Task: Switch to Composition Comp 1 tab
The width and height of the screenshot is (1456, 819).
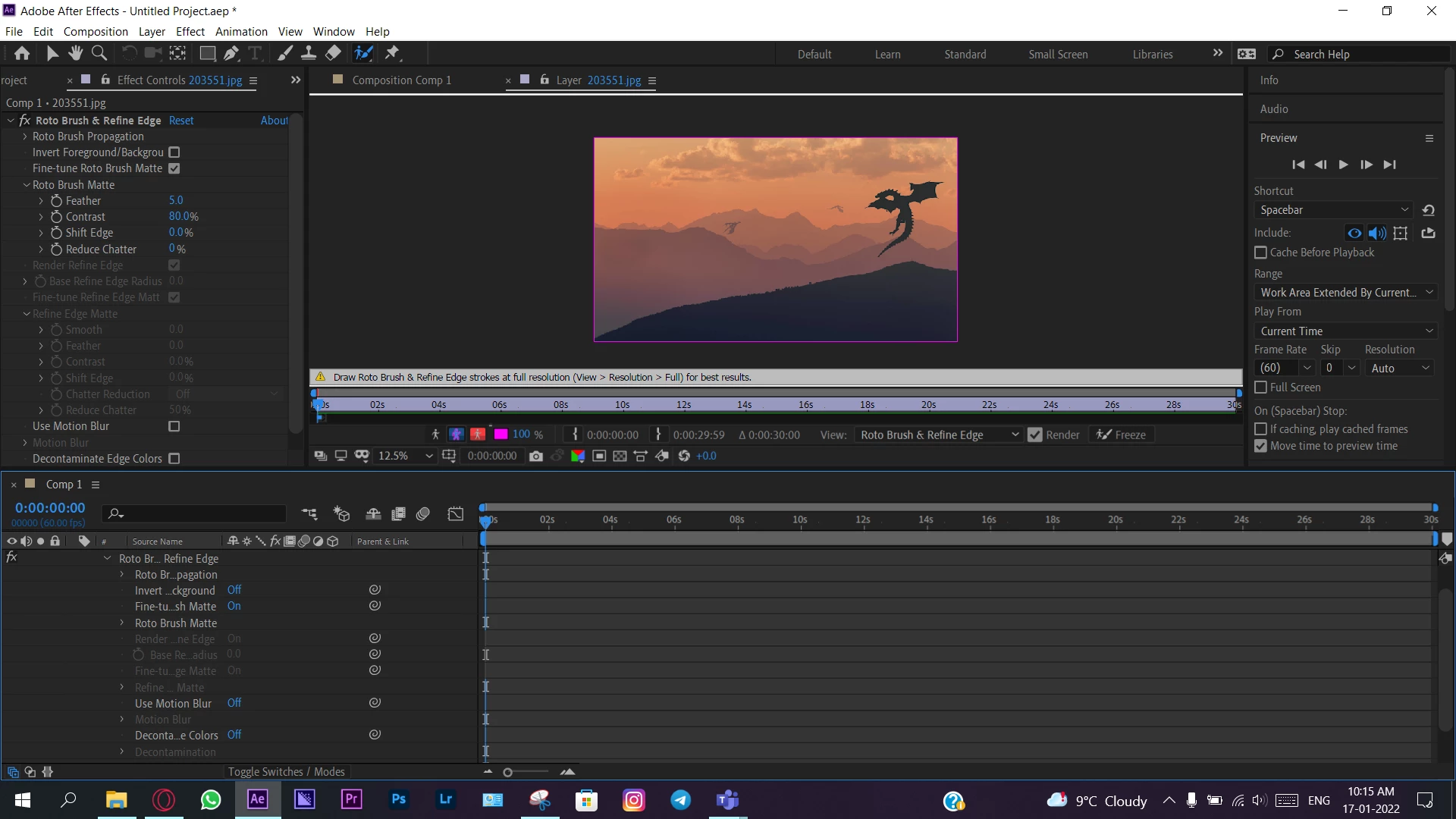Action: [401, 80]
